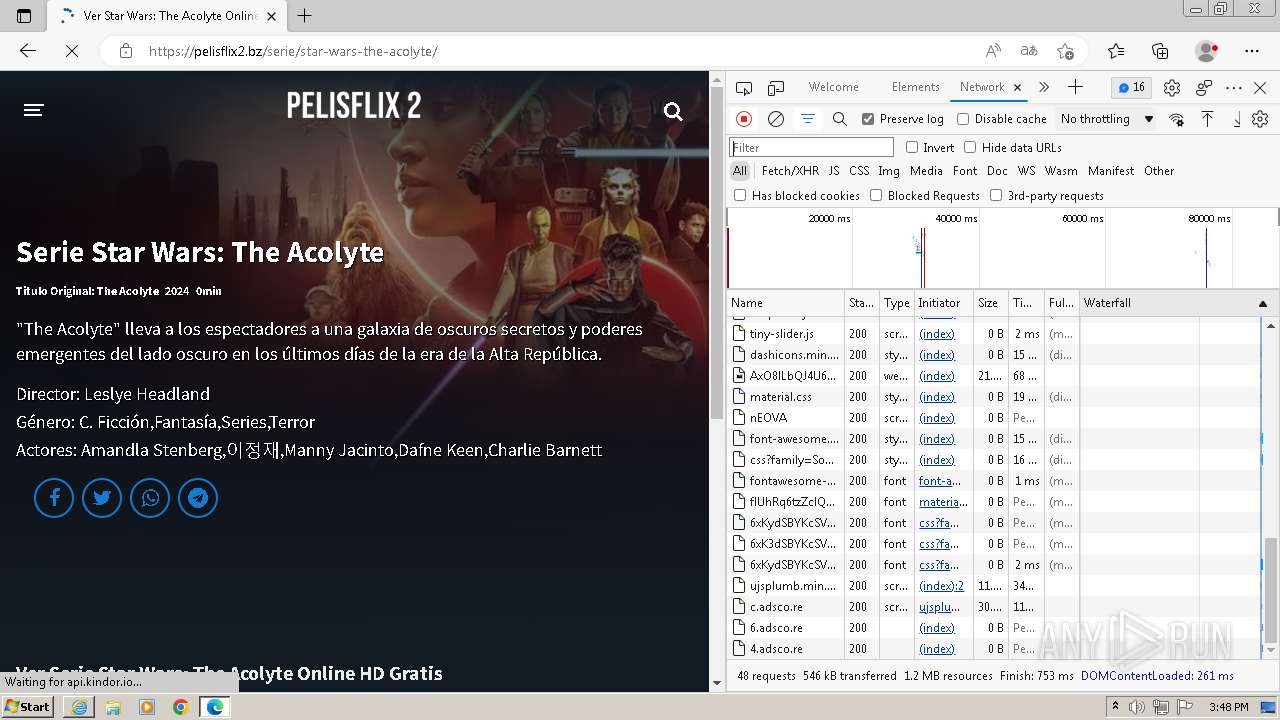Open PELISFLIX 2 home logo link
1280x720 pixels.
pyautogui.click(x=354, y=105)
